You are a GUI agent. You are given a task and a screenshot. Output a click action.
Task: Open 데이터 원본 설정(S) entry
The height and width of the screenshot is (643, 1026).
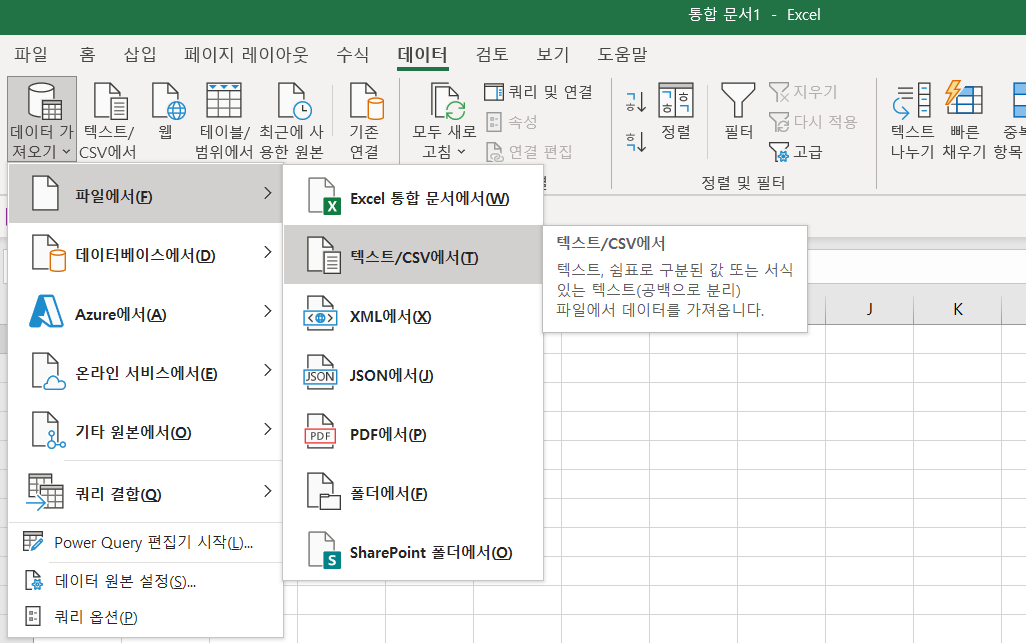click(146, 581)
